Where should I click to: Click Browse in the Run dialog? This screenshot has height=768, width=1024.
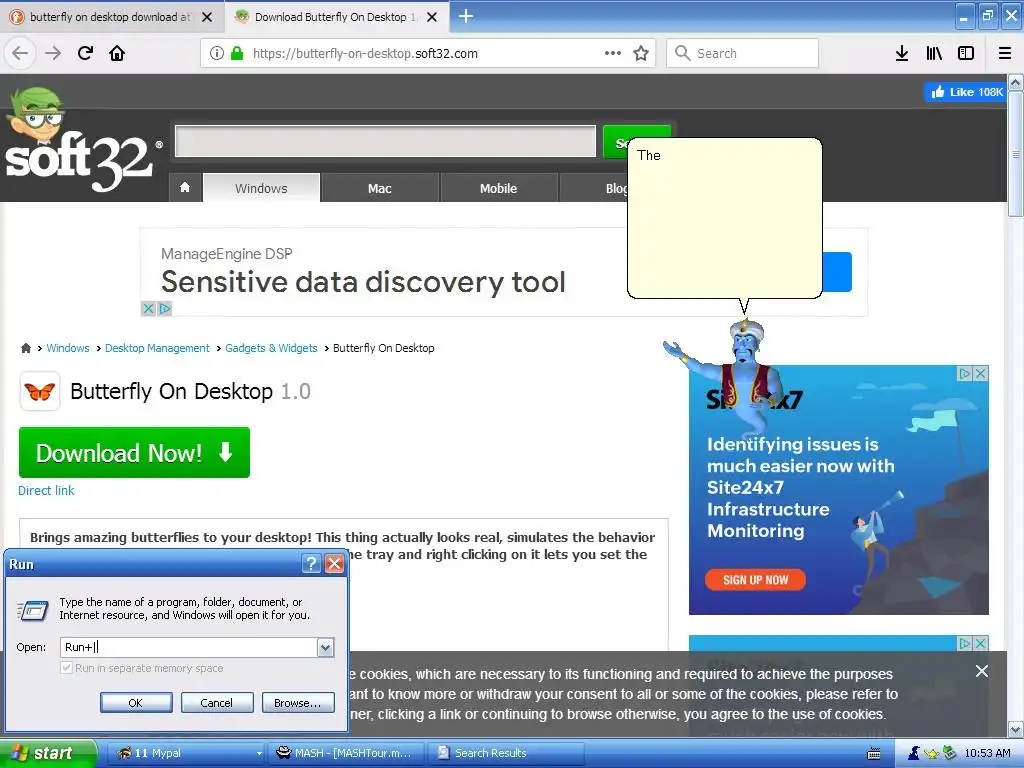tap(298, 703)
